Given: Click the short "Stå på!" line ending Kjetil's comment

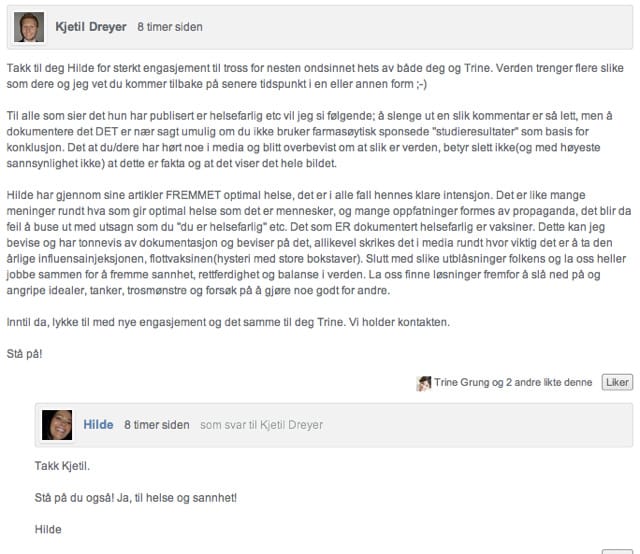Looking at the screenshot, I should [25, 354].
